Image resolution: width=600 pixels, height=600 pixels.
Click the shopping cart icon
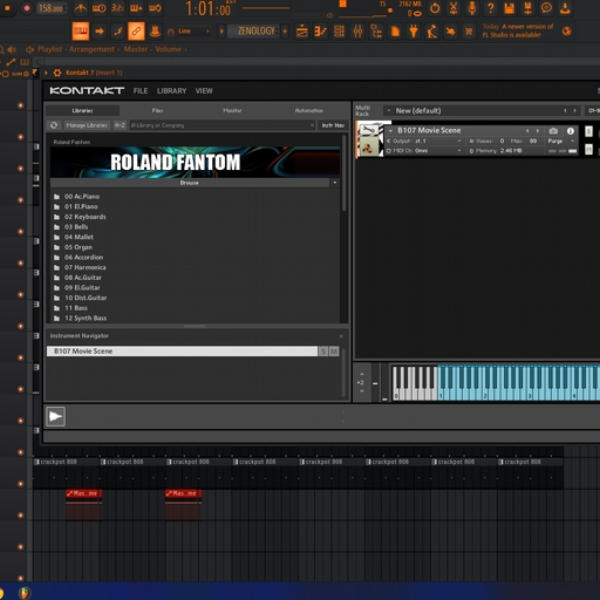(x=469, y=31)
